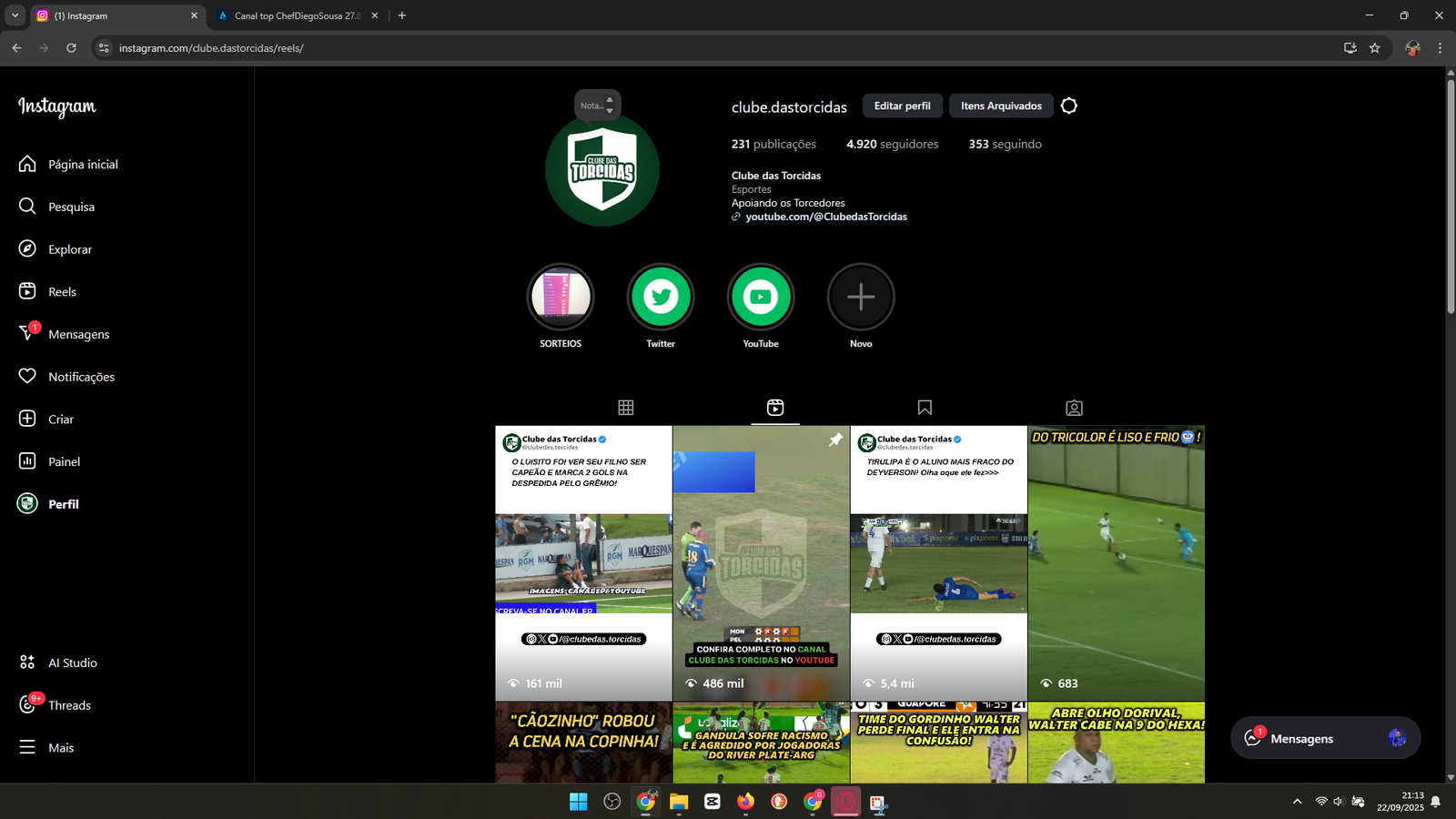Open Notificações heart icon
1456x819 pixels.
tap(27, 376)
